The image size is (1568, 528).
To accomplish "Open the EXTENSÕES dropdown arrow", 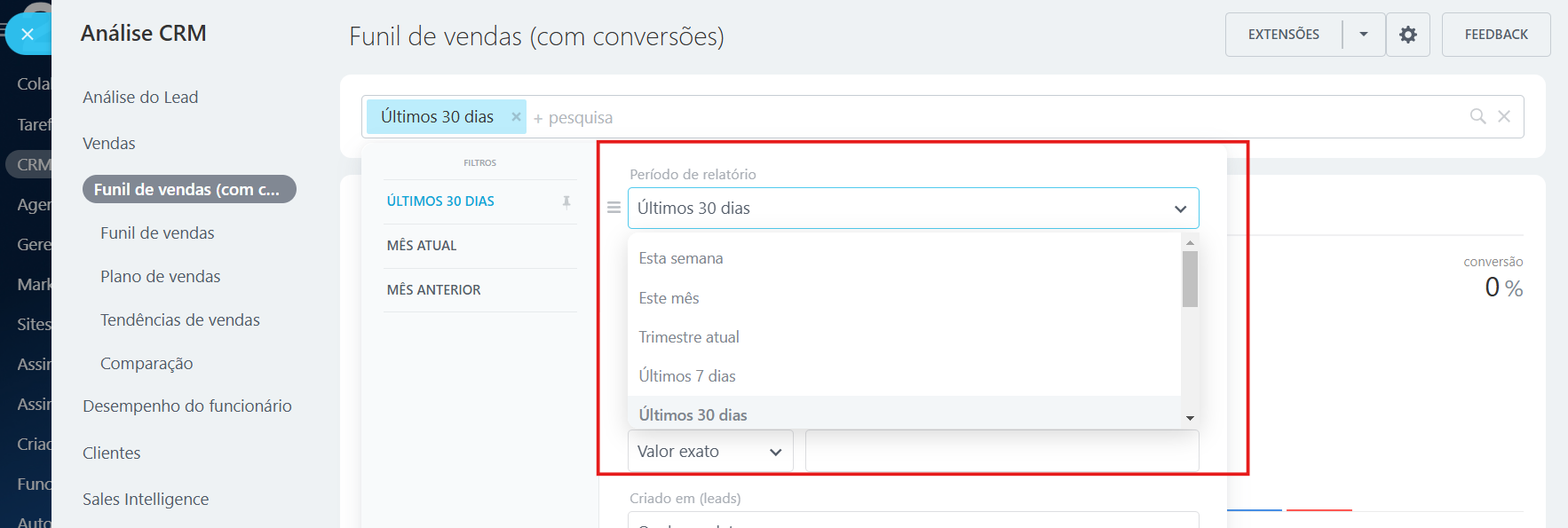I will click(1363, 35).
